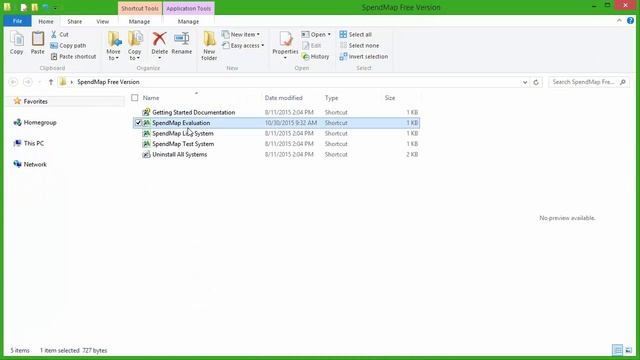Open the Delete dropdown arrow

(159, 58)
